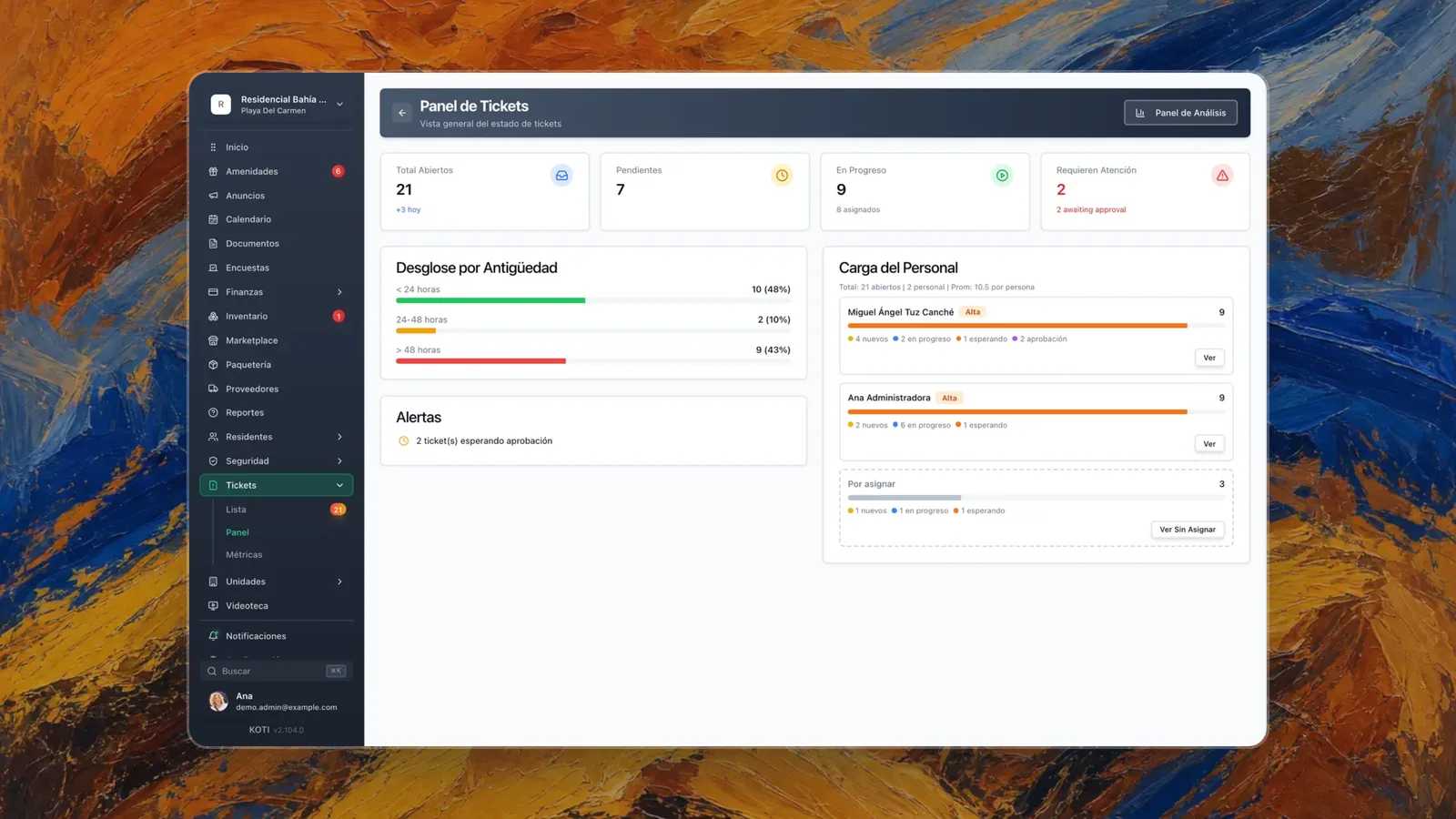Click the red over-48-hours progress bar

[480, 361]
